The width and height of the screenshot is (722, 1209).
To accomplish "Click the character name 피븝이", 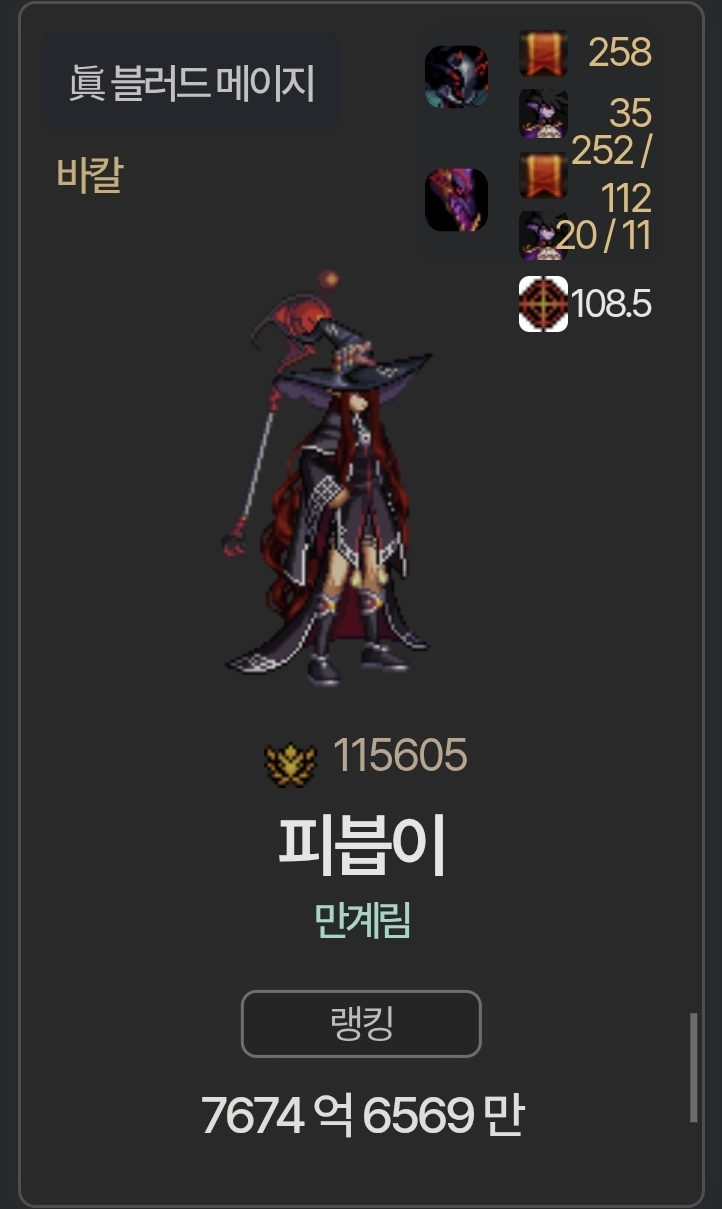I will (361, 845).
